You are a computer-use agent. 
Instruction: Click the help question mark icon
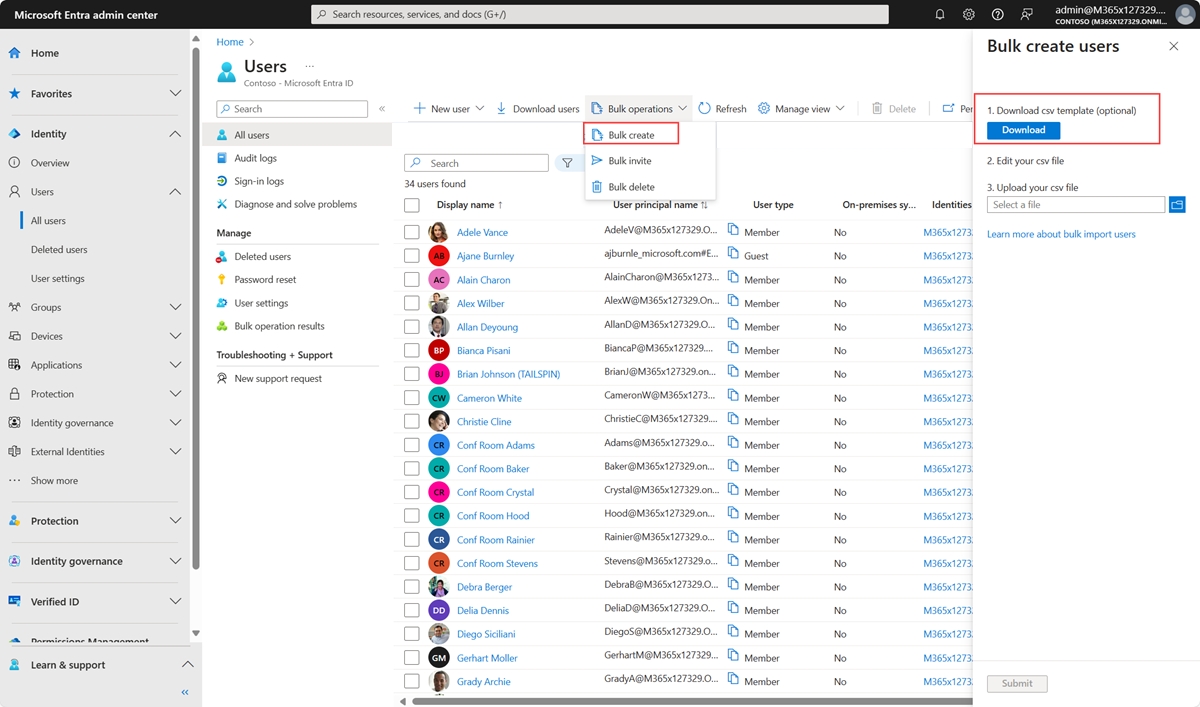(x=998, y=14)
